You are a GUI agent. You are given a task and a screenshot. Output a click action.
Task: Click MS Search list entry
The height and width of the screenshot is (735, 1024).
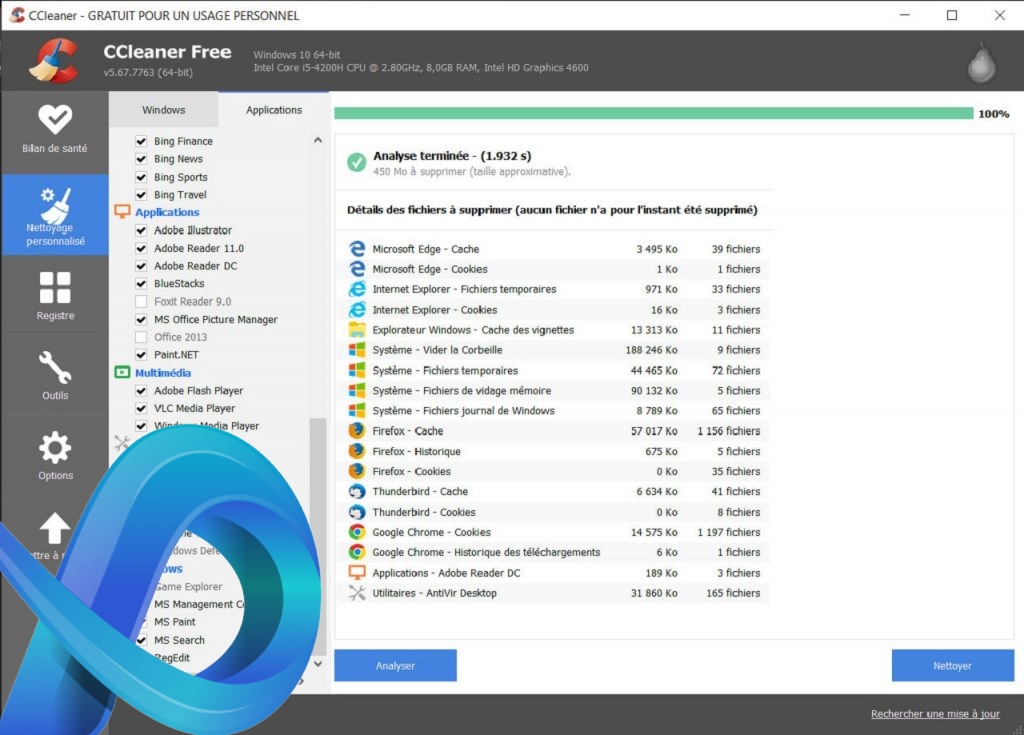click(180, 640)
